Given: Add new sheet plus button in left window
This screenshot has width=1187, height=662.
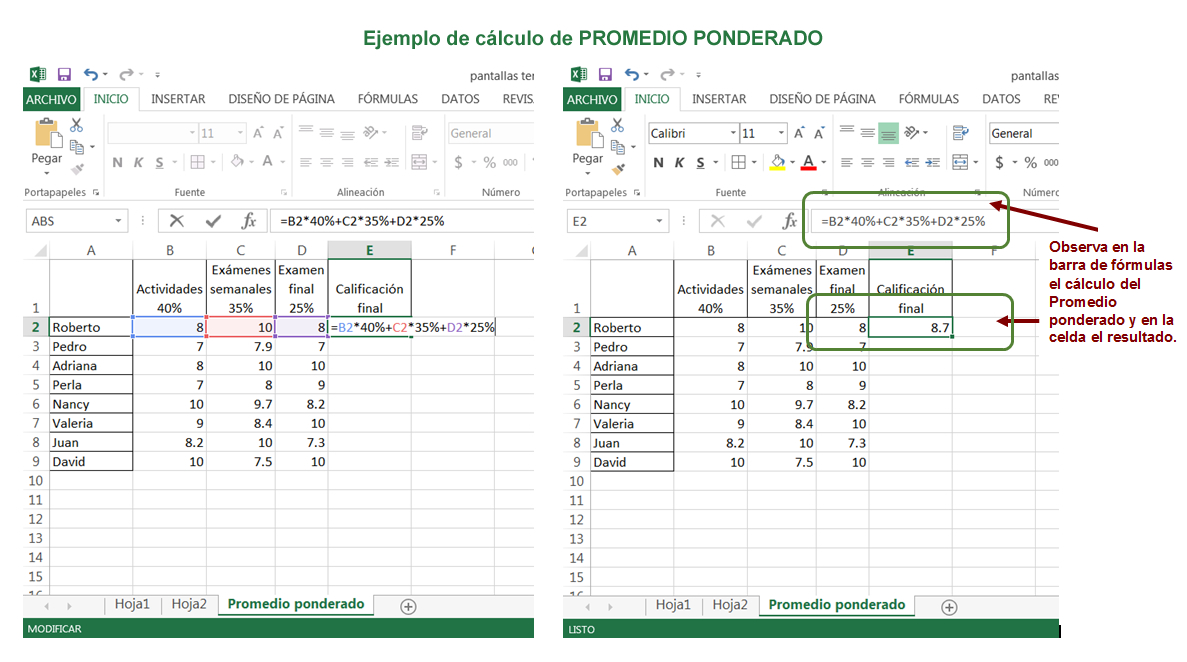Looking at the screenshot, I should (x=408, y=607).
